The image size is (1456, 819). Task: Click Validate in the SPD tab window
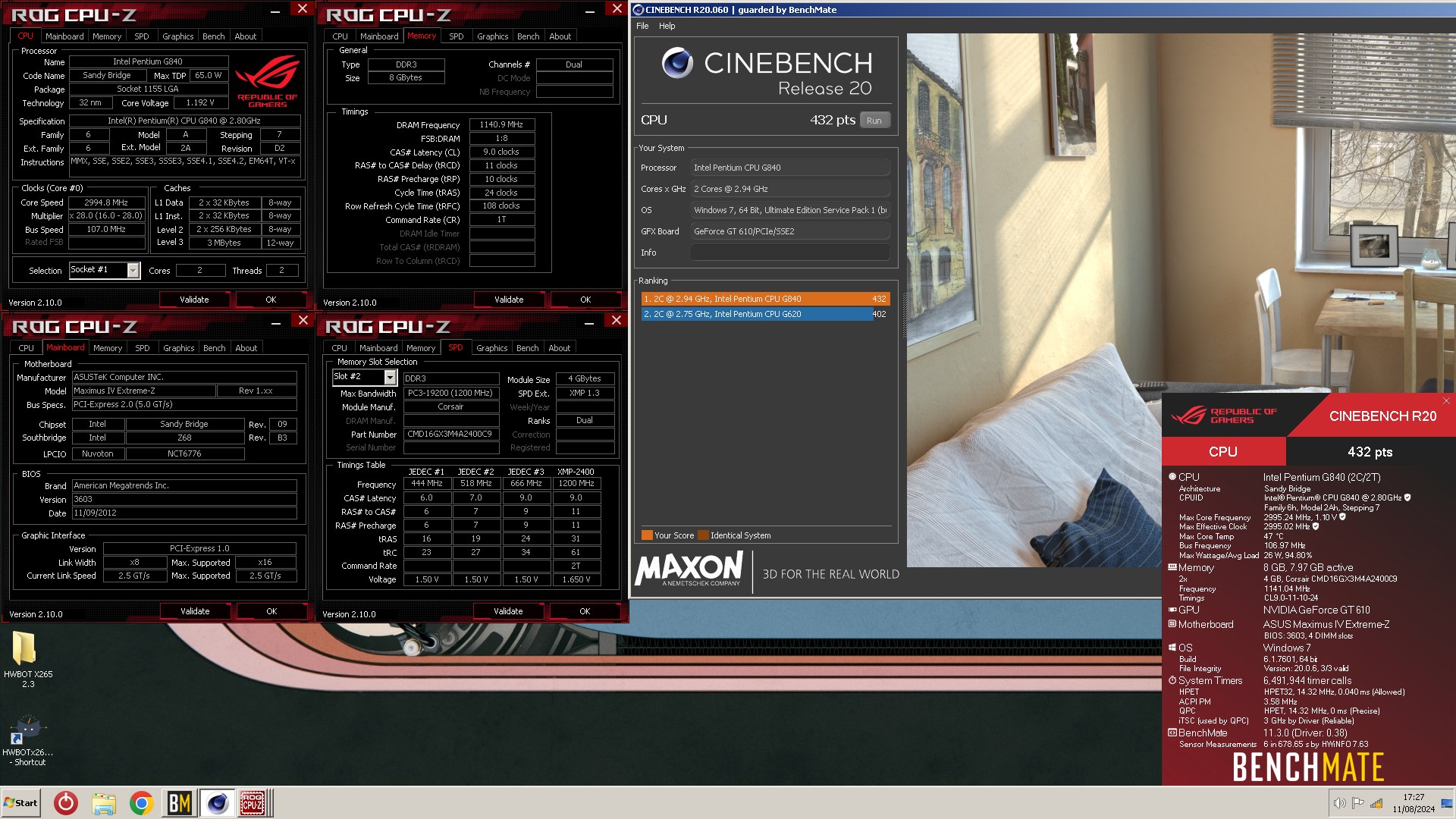coord(508,611)
